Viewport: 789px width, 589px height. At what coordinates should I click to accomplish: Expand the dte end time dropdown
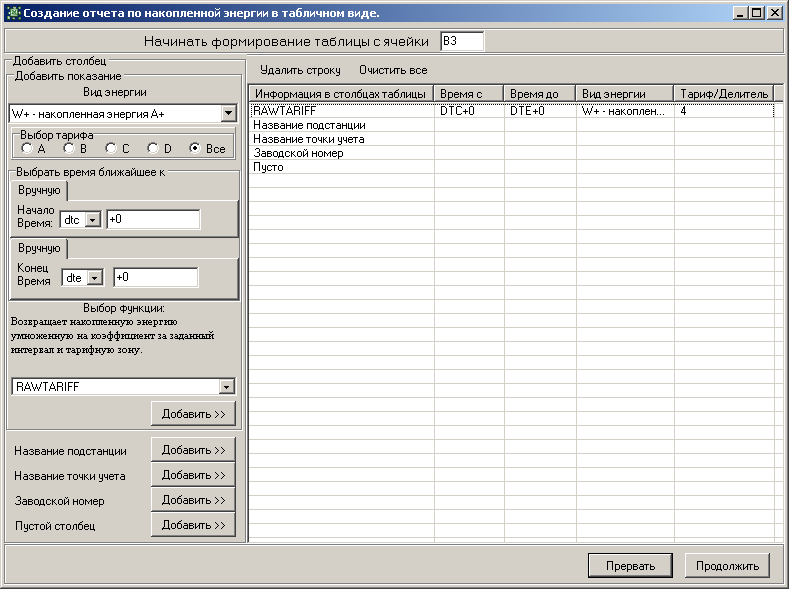(x=95, y=278)
